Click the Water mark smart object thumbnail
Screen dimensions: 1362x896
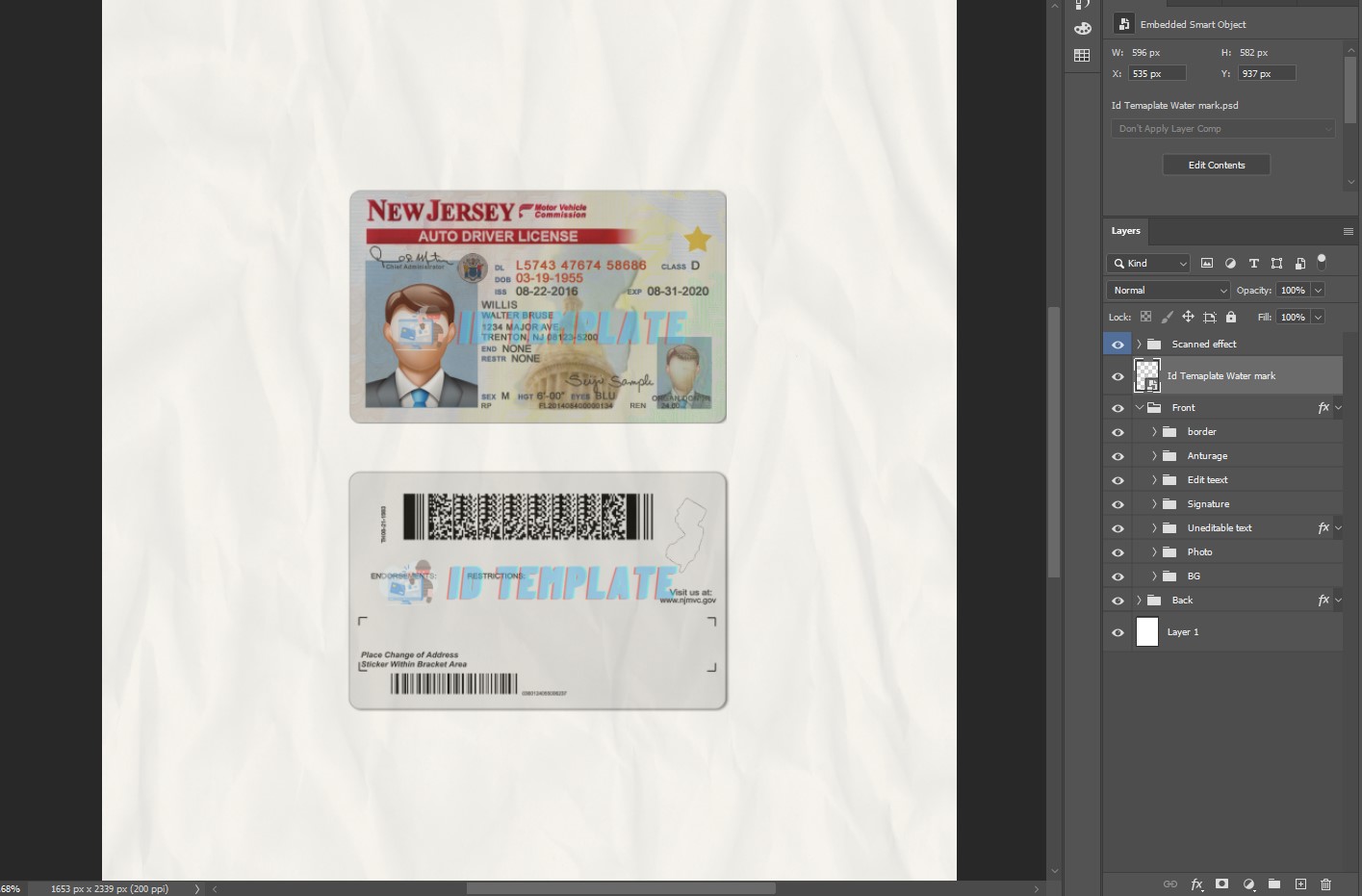coord(1146,375)
